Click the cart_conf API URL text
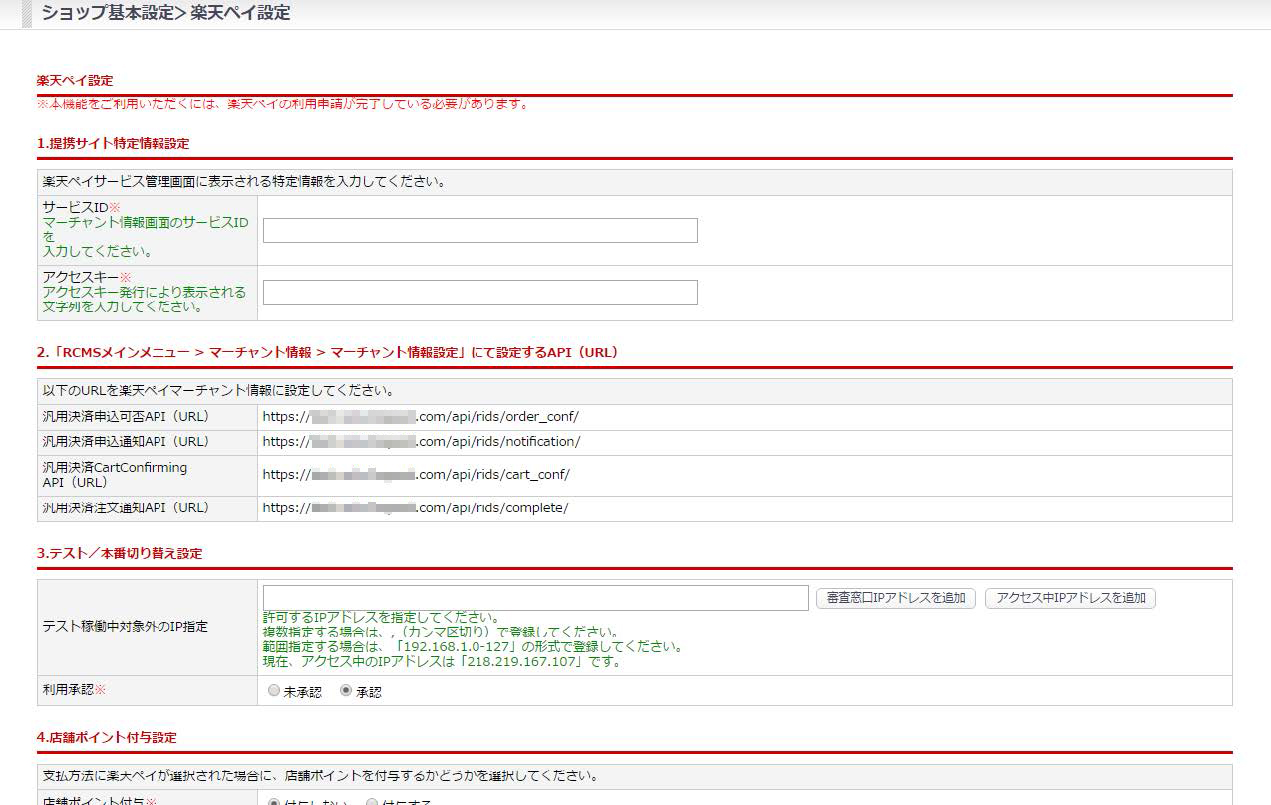 (x=416, y=475)
